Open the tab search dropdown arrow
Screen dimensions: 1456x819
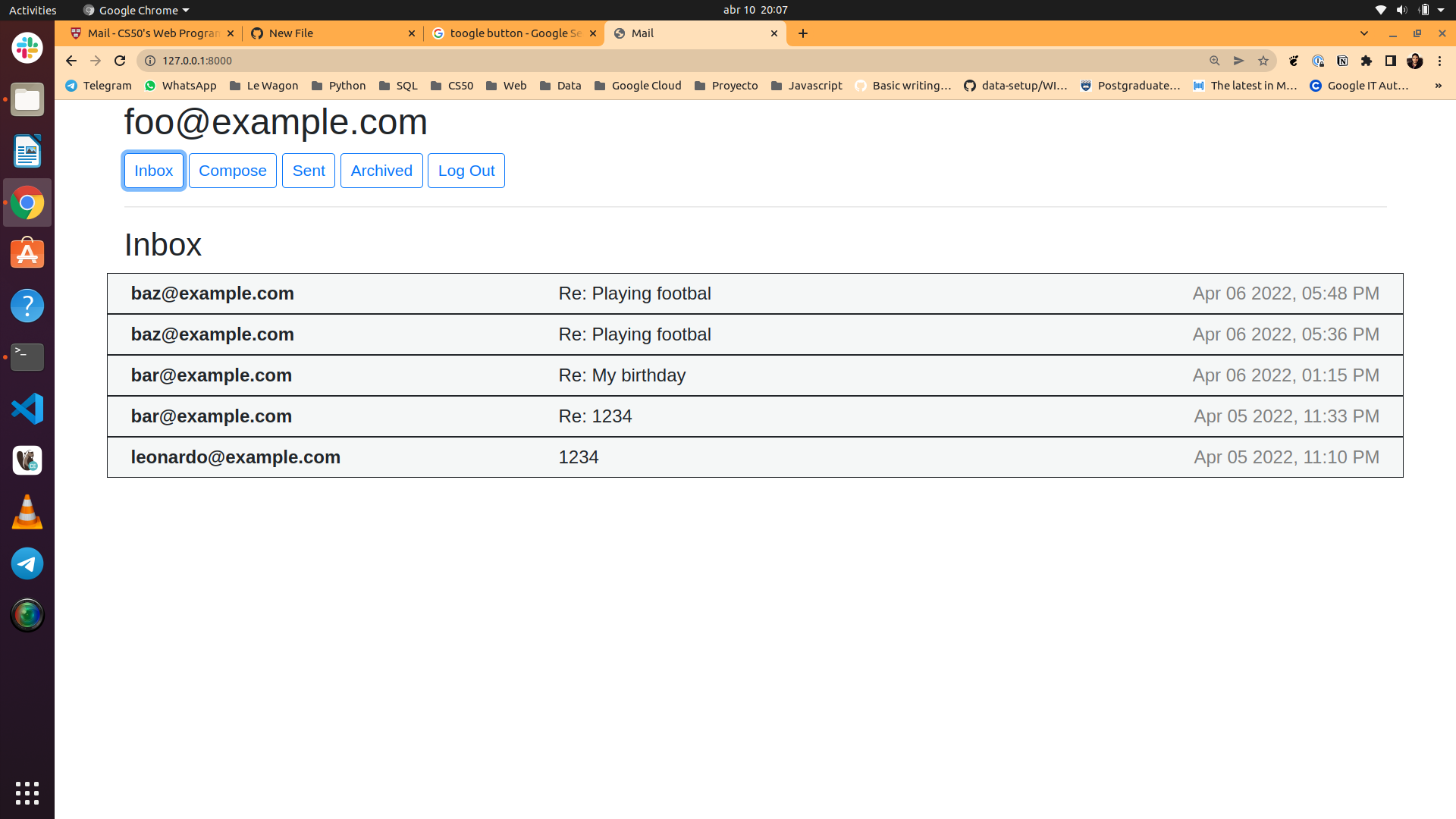(x=1364, y=33)
